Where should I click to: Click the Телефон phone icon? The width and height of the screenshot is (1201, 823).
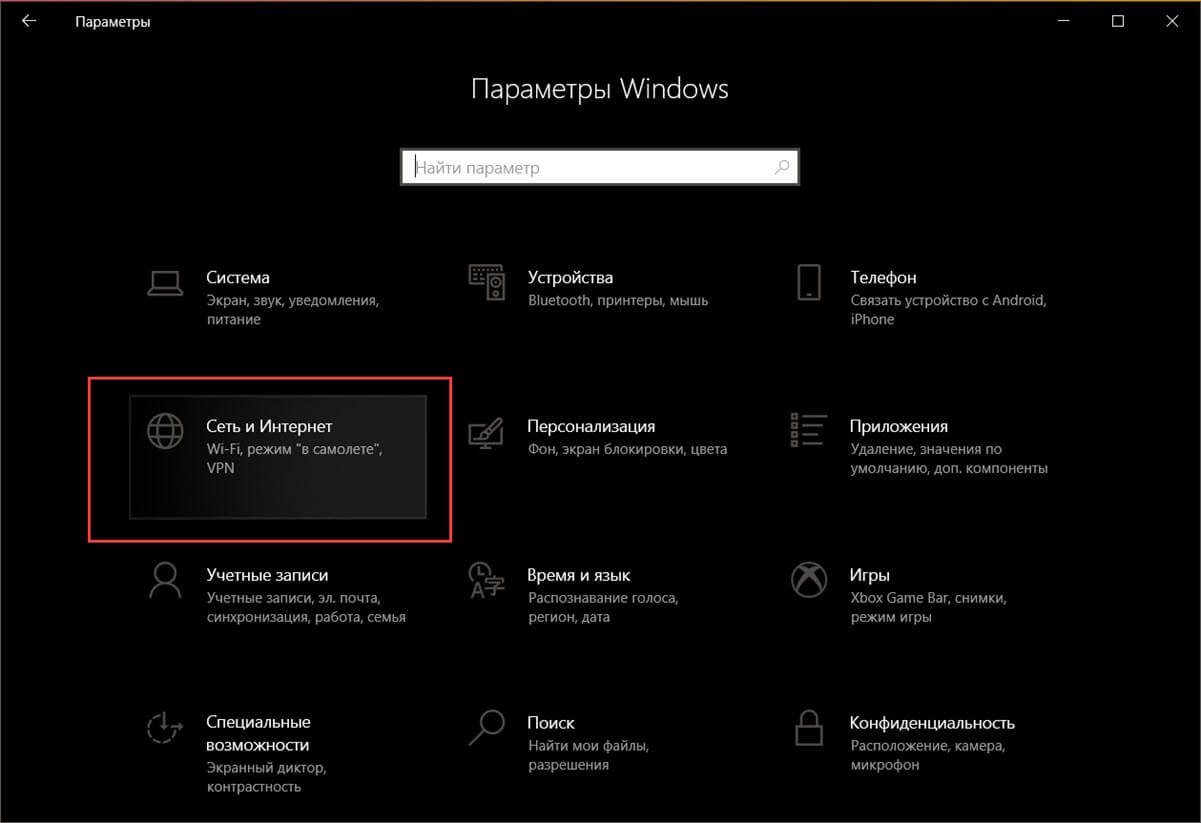pyautogui.click(x=809, y=283)
